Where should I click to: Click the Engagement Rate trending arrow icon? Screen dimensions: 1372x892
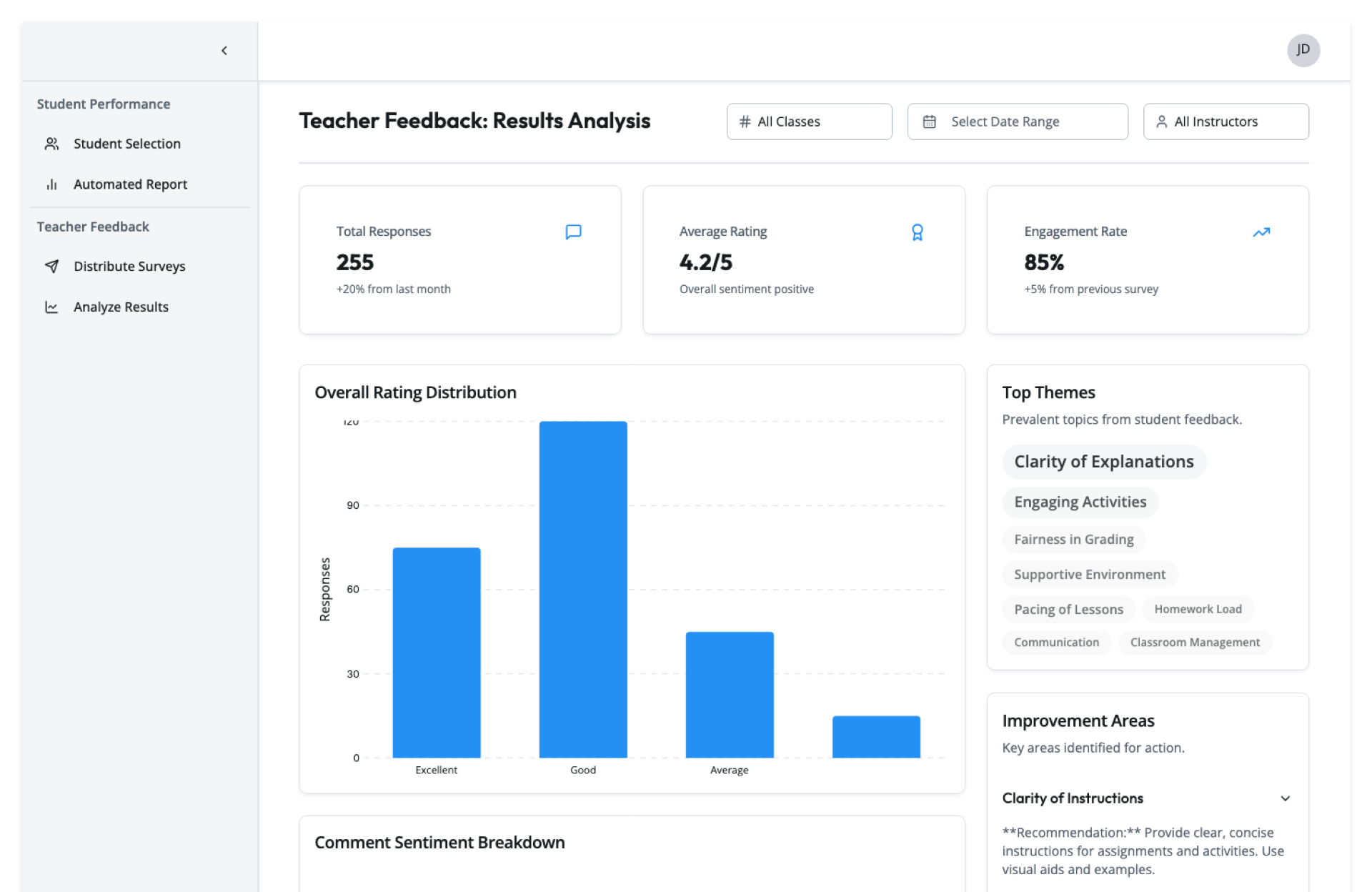(1261, 232)
